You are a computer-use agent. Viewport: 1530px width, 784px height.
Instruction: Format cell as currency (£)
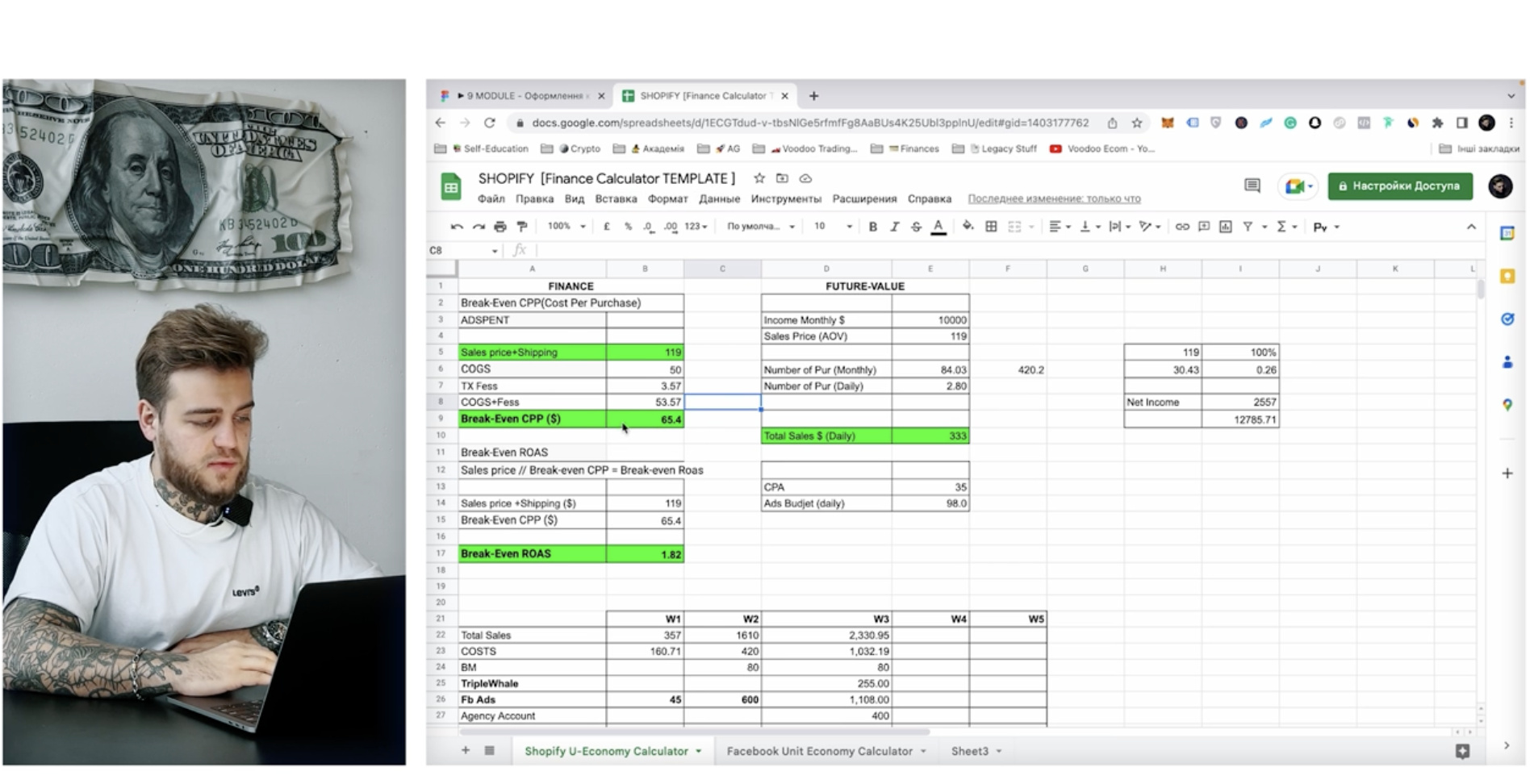tap(607, 227)
